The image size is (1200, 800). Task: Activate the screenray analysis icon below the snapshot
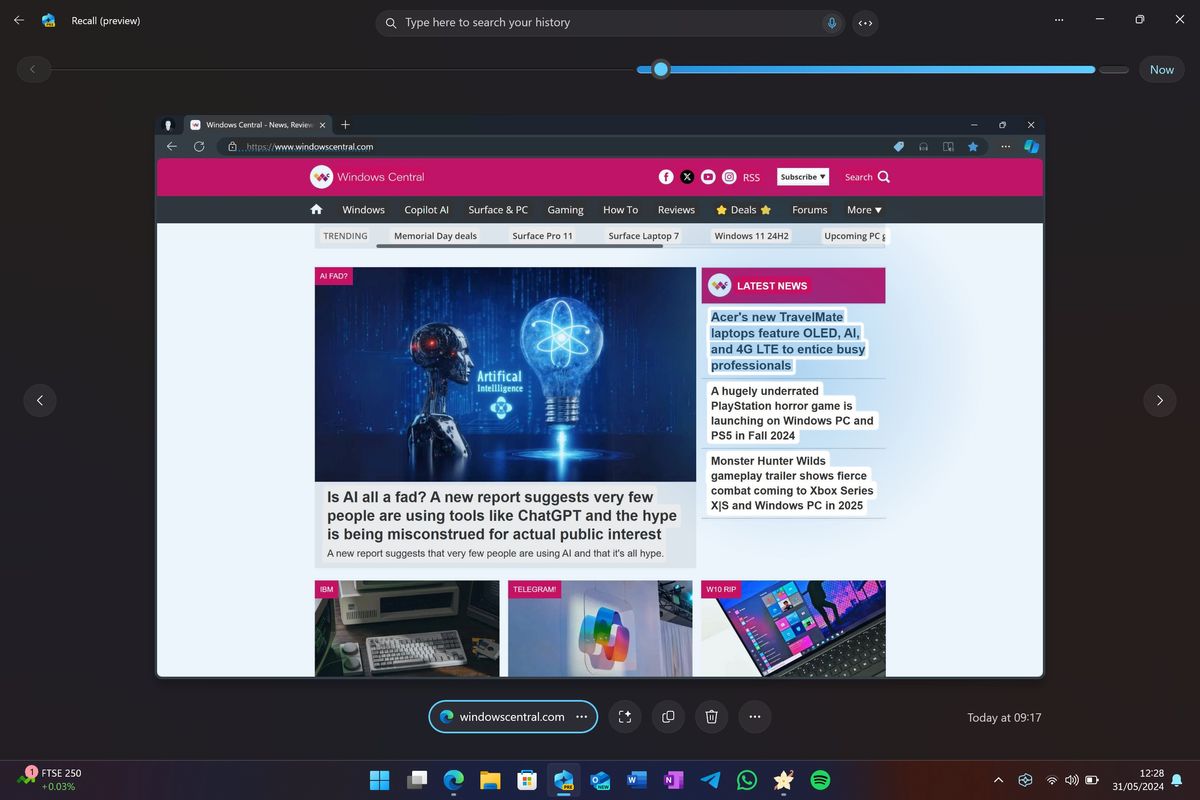(x=624, y=717)
